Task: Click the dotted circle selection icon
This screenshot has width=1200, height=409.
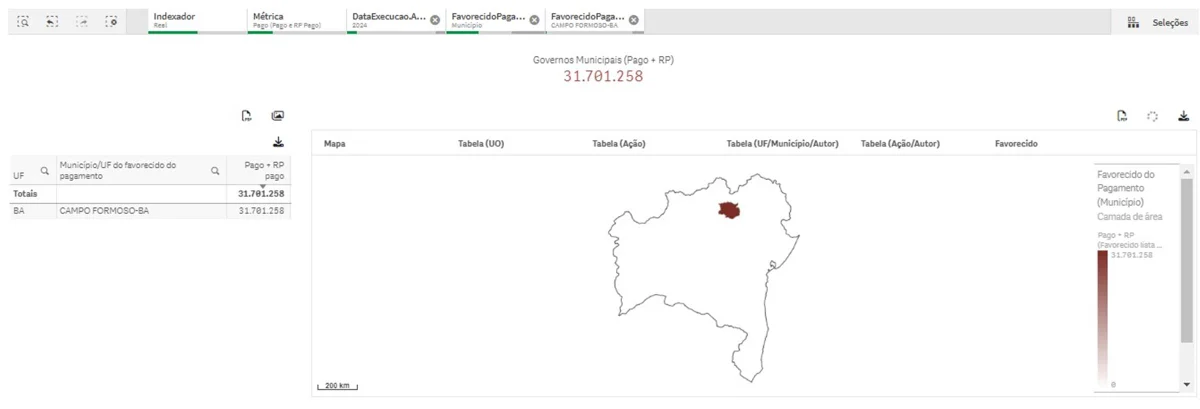Action: 1153,116
